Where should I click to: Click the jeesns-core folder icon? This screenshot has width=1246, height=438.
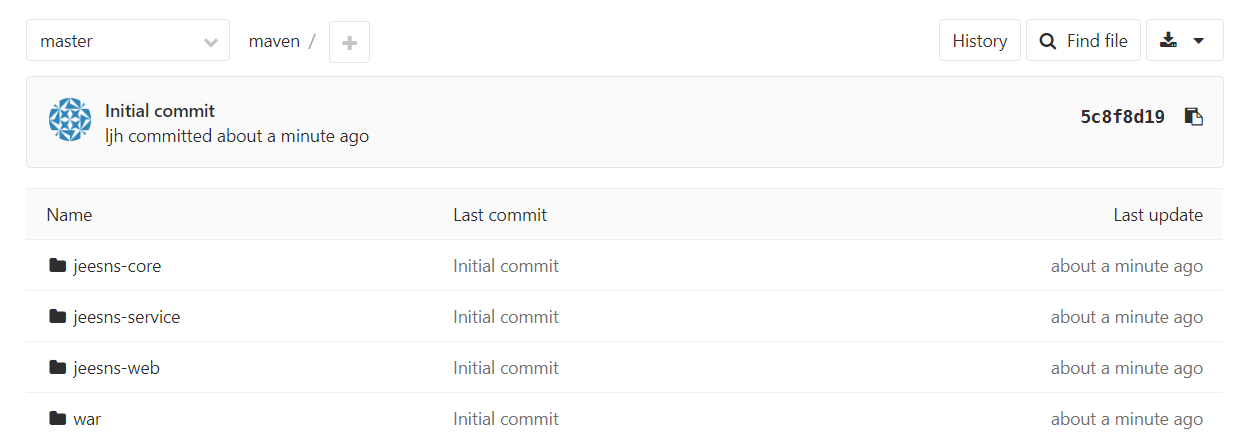coord(57,266)
